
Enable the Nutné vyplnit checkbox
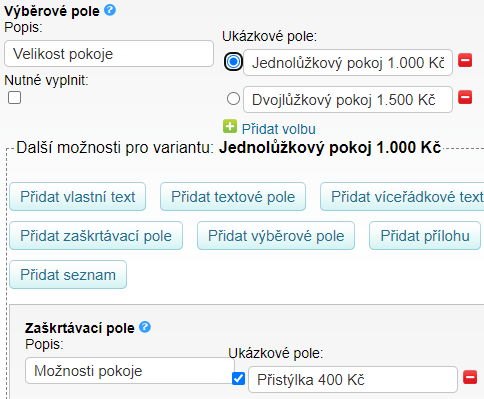click(14, 98)
